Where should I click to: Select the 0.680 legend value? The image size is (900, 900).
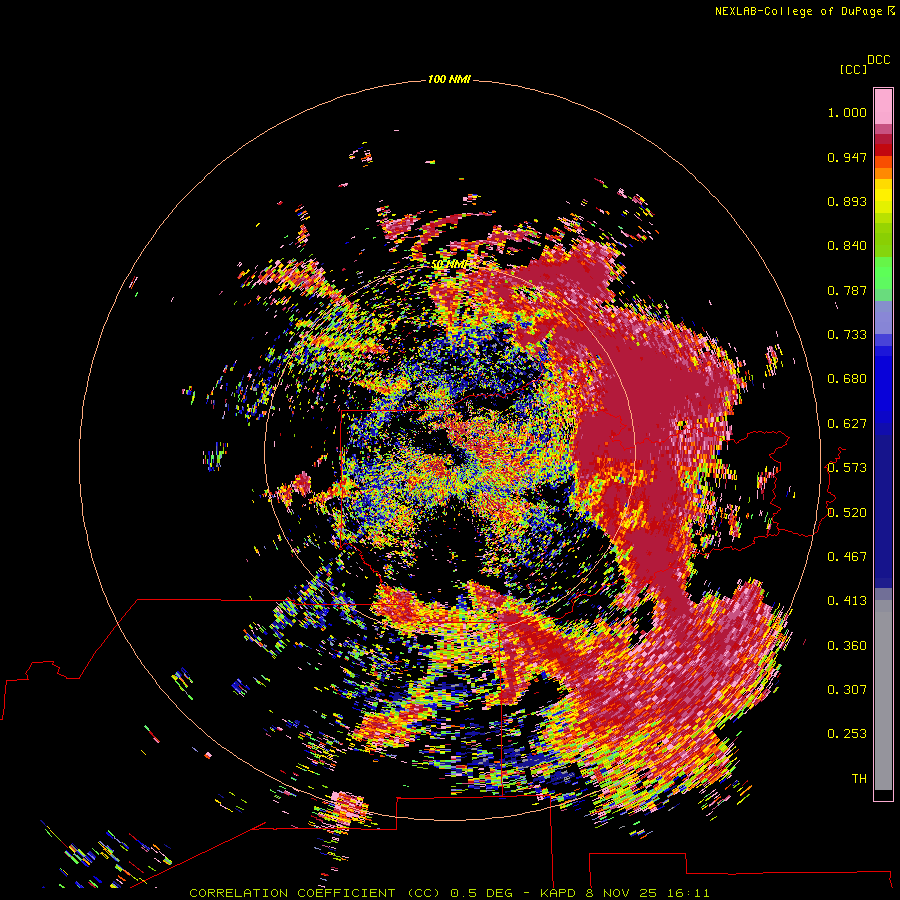pos(847,379)
